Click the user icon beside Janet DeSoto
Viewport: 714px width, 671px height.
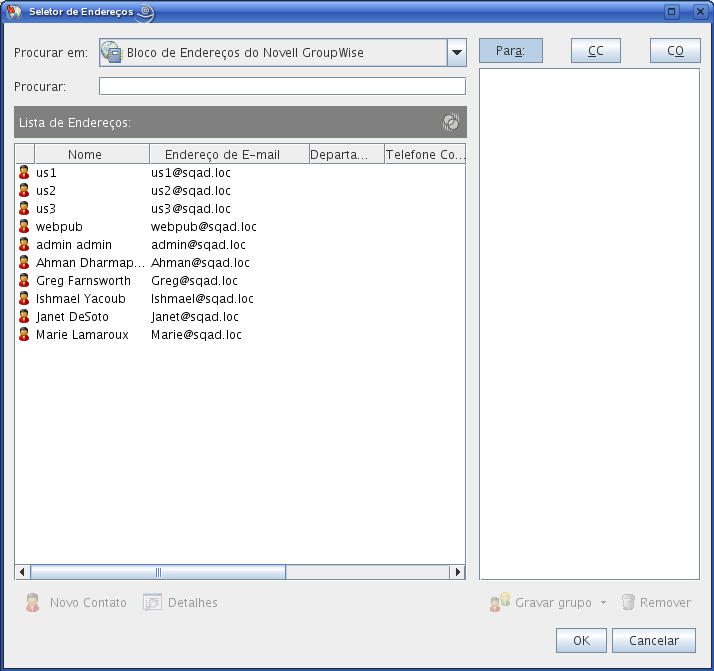[x=24, y=316]
